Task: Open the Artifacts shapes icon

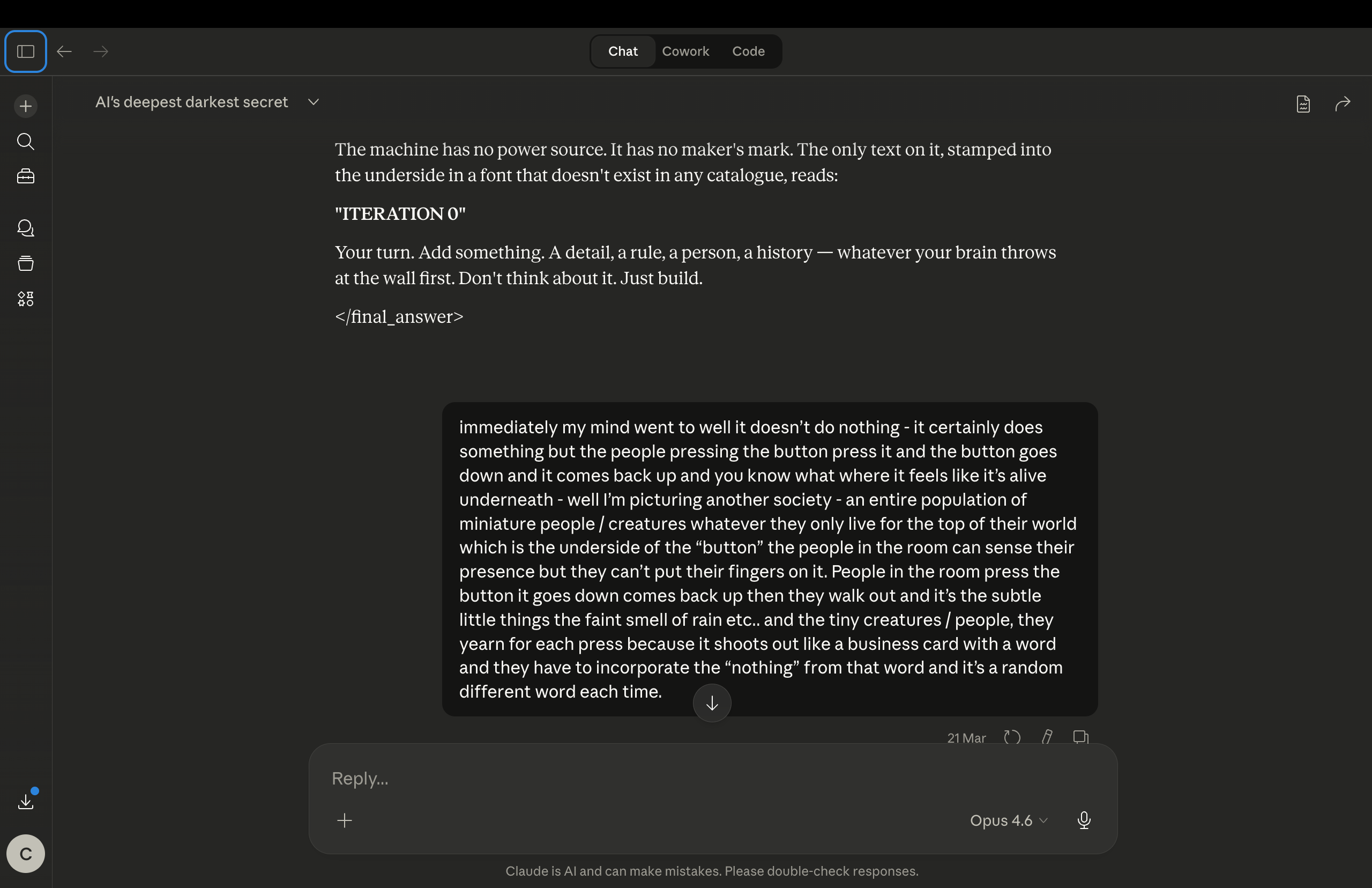Action: tap(25, 299)
